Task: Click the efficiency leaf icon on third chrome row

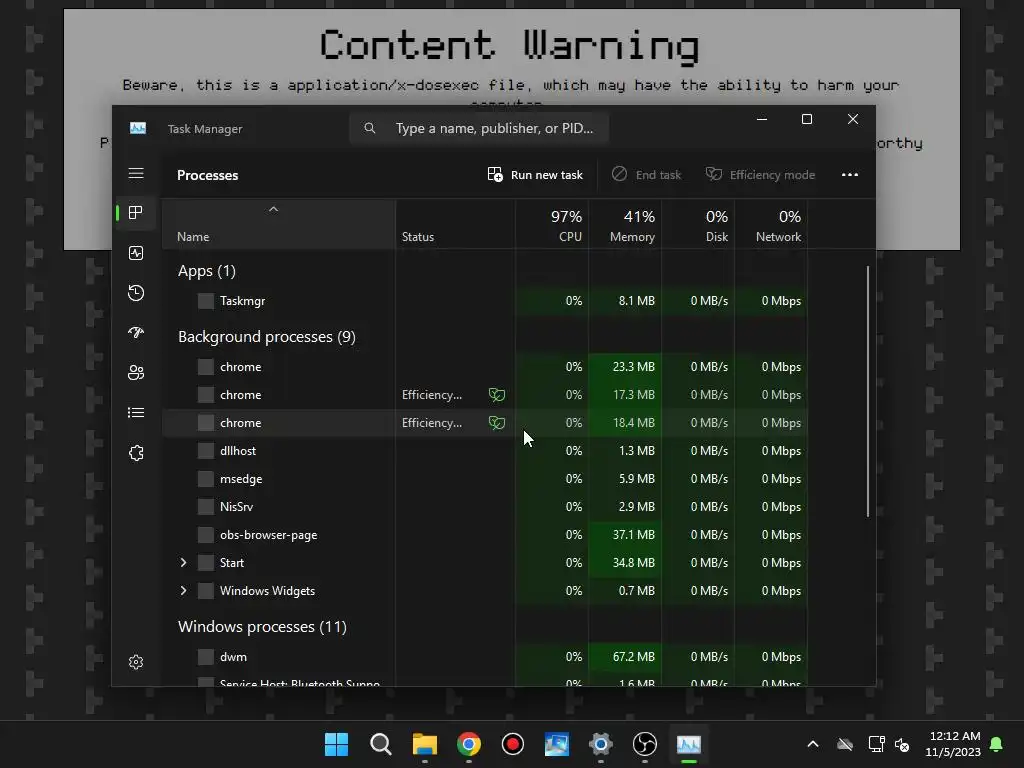Action: [x=497, y=423]
